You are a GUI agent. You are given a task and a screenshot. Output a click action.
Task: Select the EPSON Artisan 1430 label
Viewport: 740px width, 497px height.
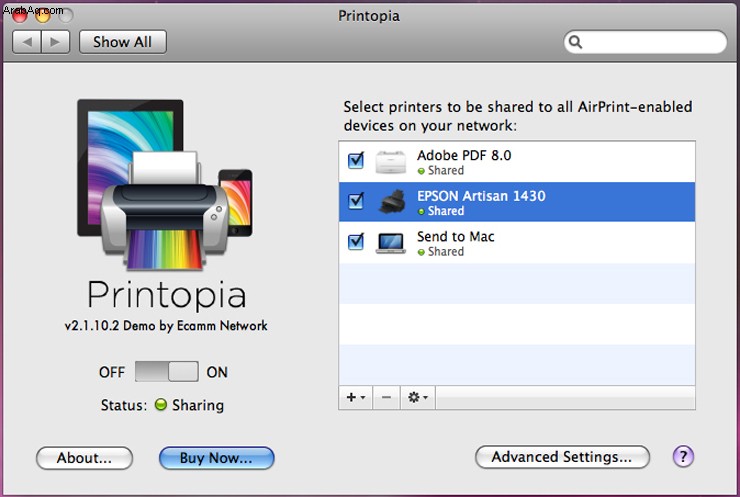(481, 196)
